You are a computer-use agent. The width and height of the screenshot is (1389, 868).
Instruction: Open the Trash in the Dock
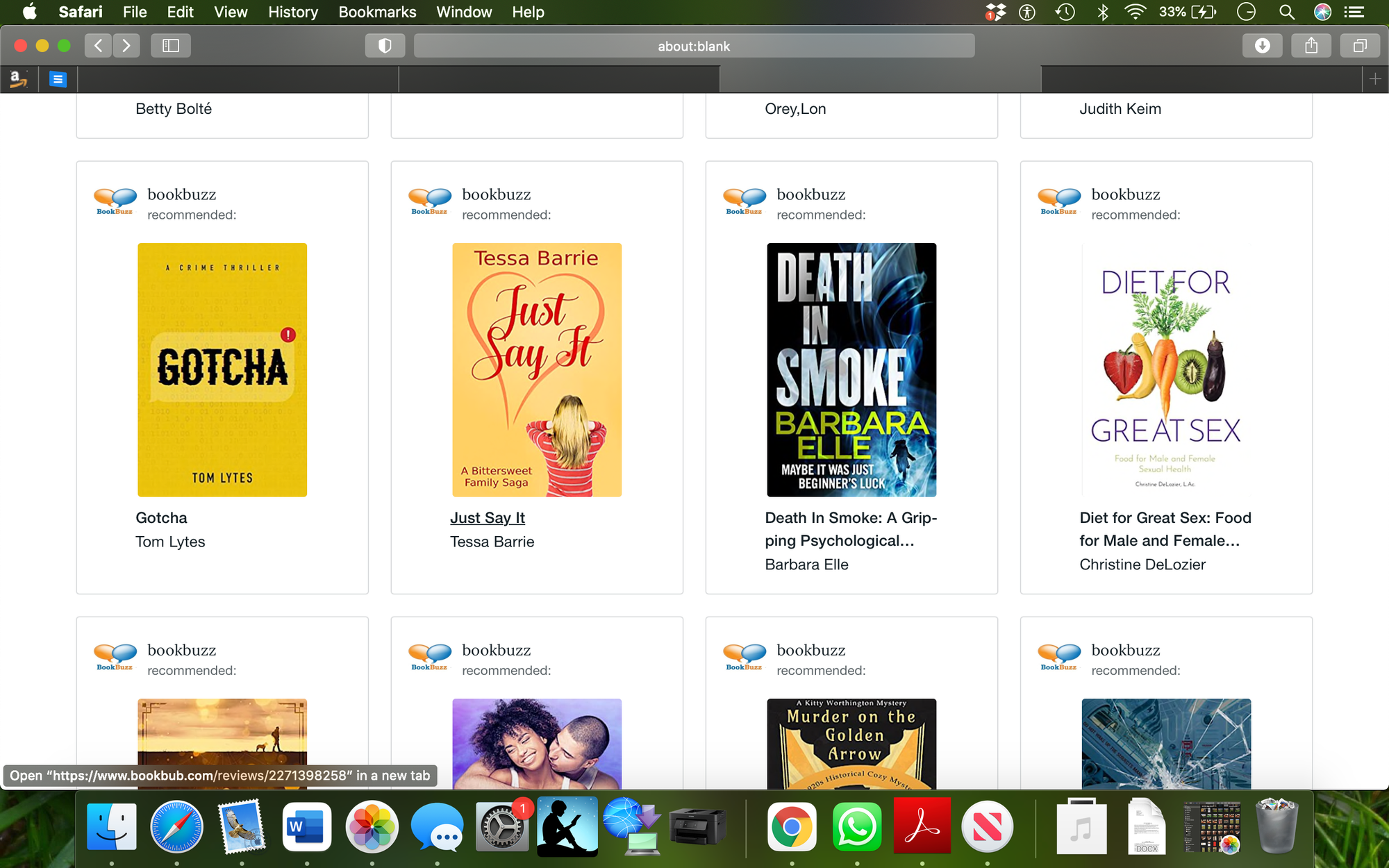(1276, 826)
